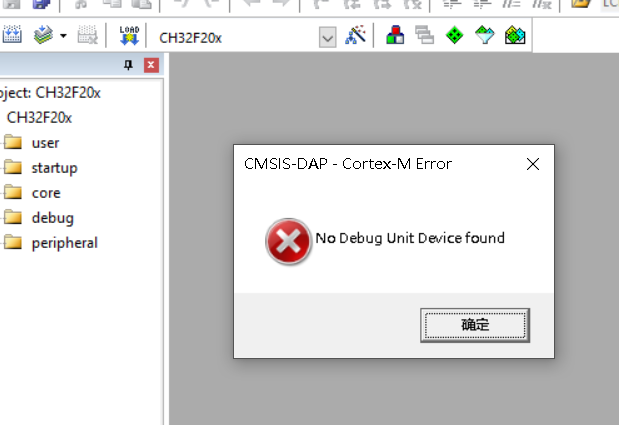
Task: Close the project panel with red X
Action: point(151,65)
